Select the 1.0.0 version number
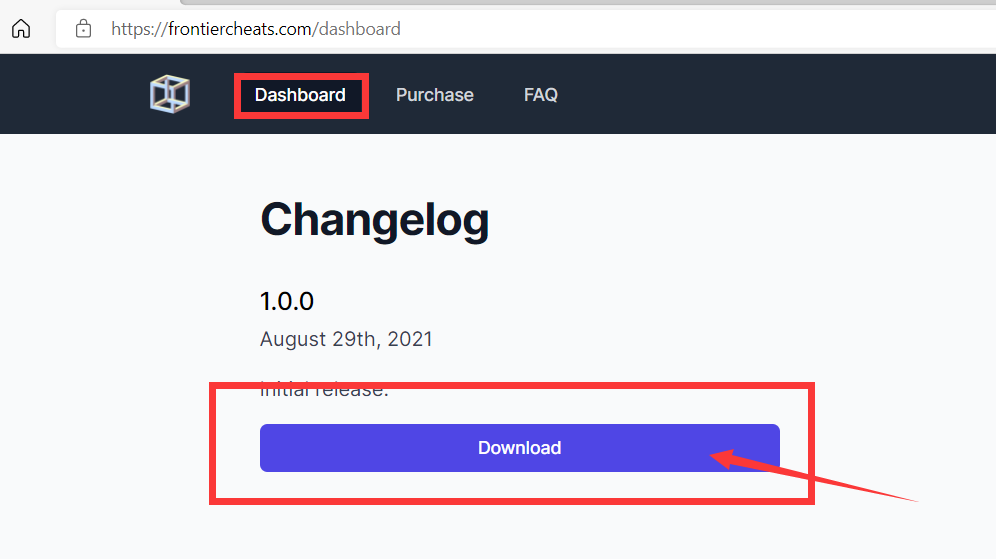Viewport: 996px width, 559px height. [x=286, y=301]
